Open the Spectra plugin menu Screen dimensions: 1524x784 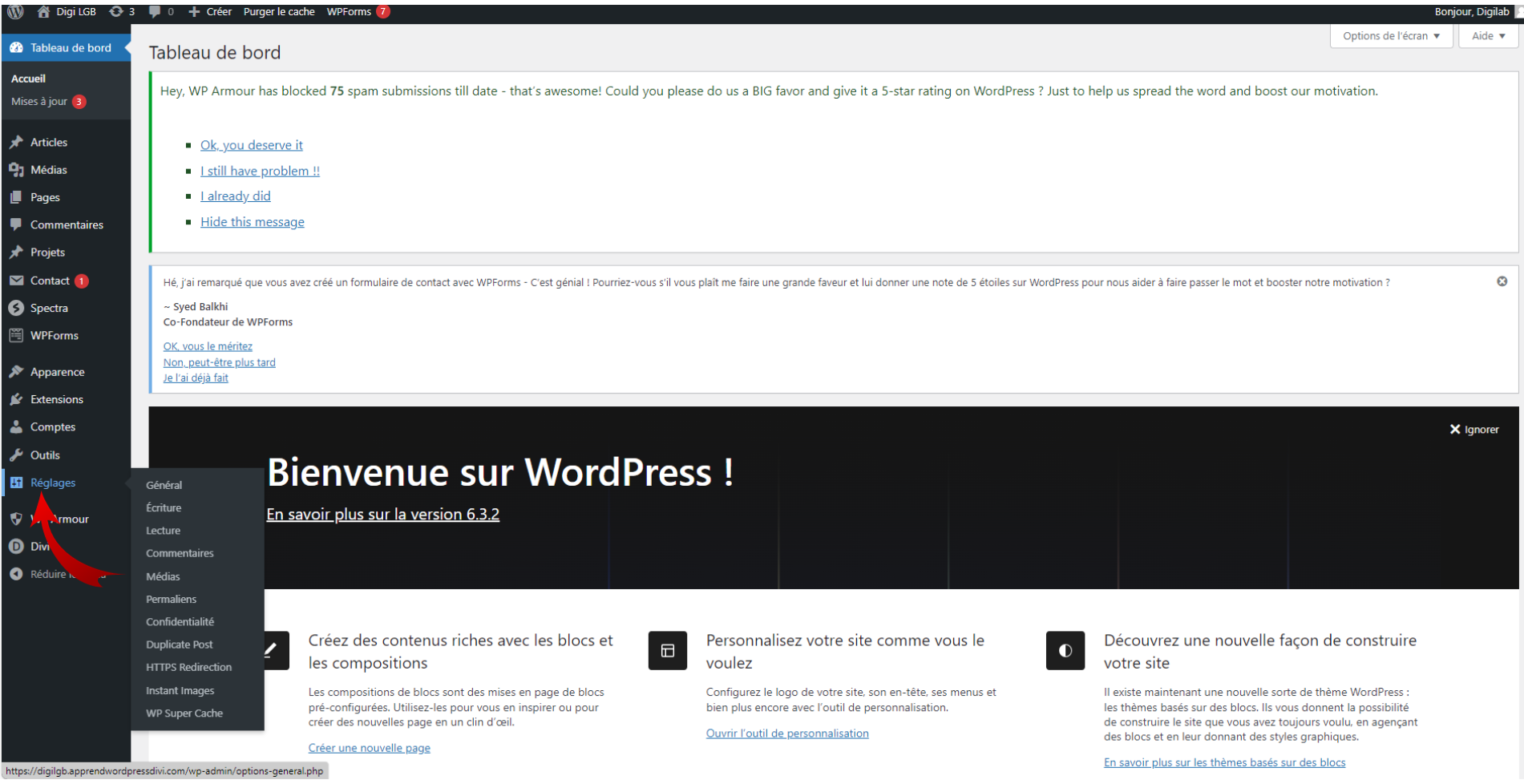[48, 308]
